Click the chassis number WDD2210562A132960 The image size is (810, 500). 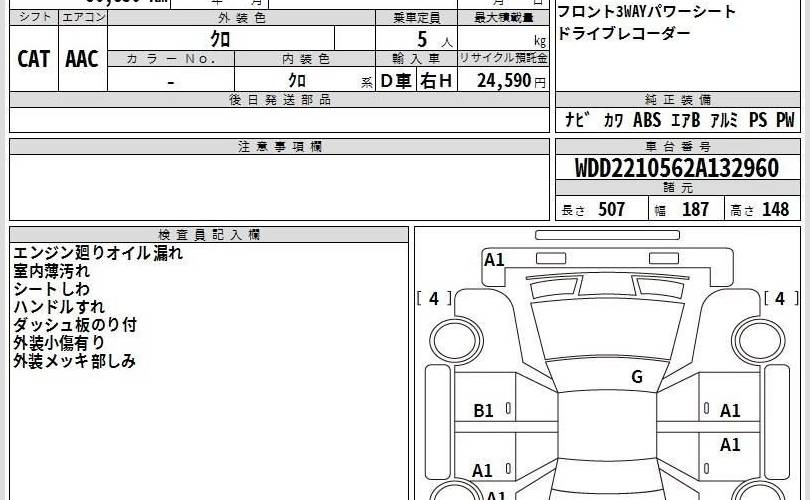[x=677, y=167]
